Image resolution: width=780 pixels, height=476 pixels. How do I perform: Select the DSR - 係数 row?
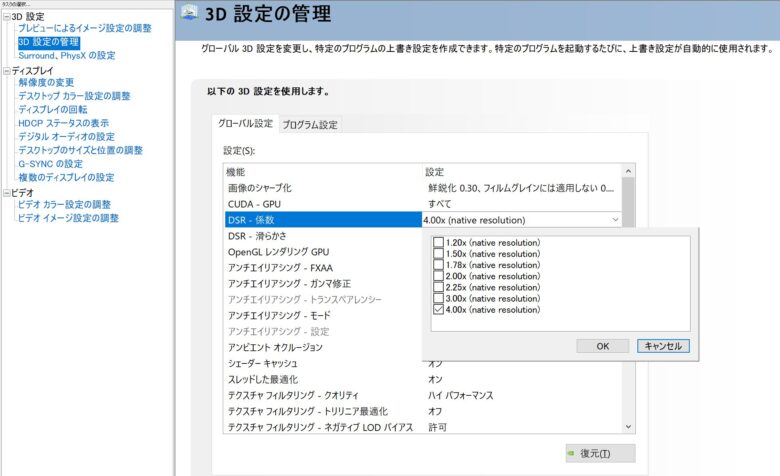(x=323, y=220)
